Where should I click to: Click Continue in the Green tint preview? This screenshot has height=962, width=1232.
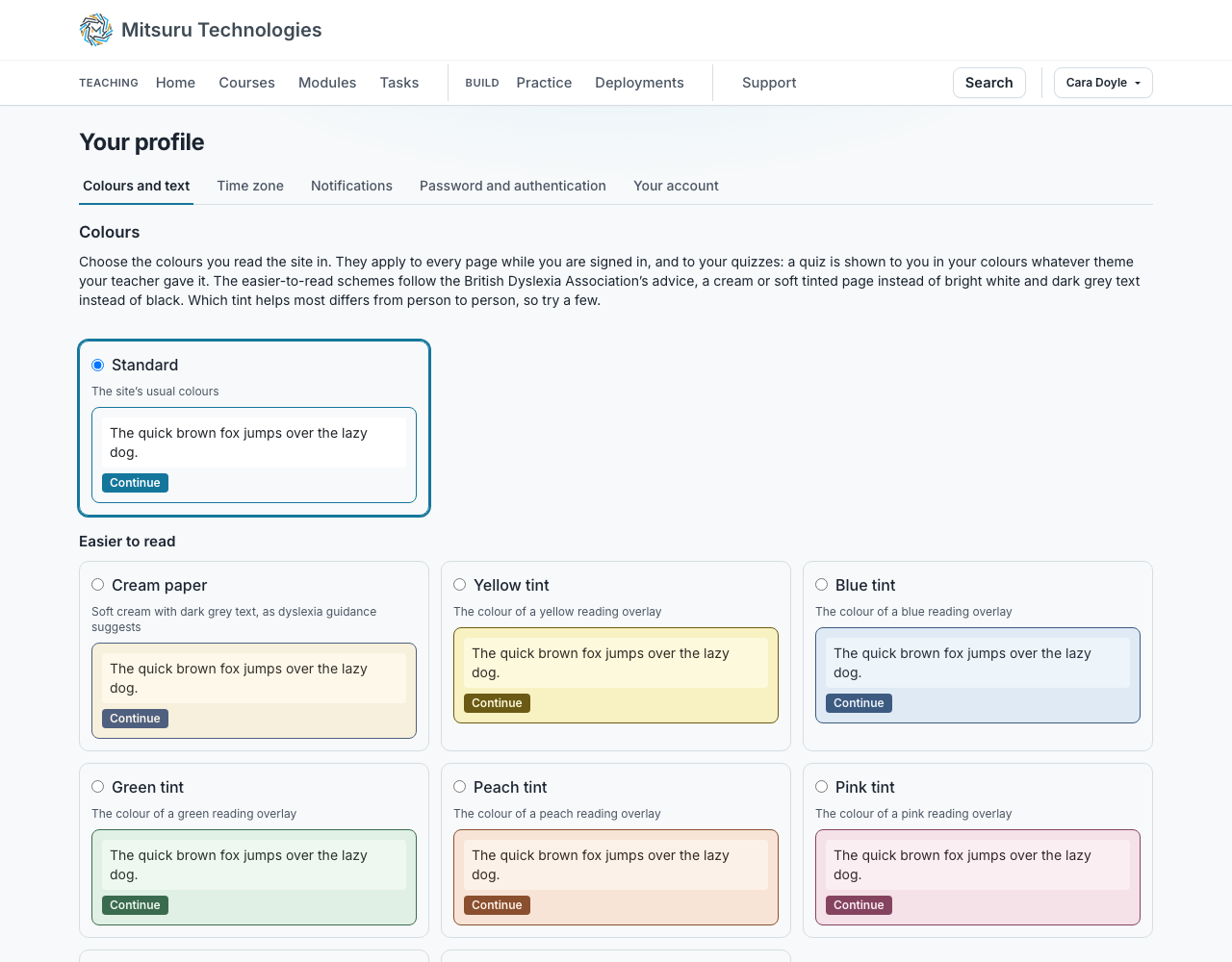135,905
